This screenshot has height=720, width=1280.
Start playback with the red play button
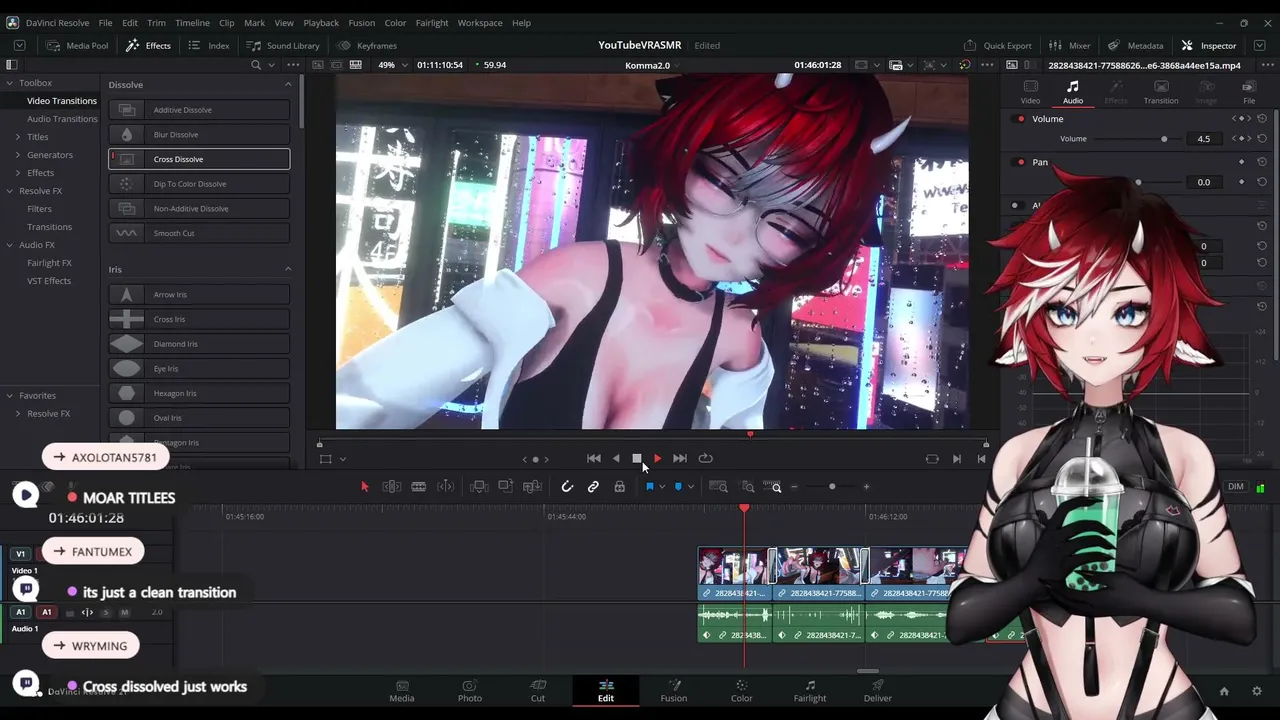pyautogui.click(x=657, y=458)
